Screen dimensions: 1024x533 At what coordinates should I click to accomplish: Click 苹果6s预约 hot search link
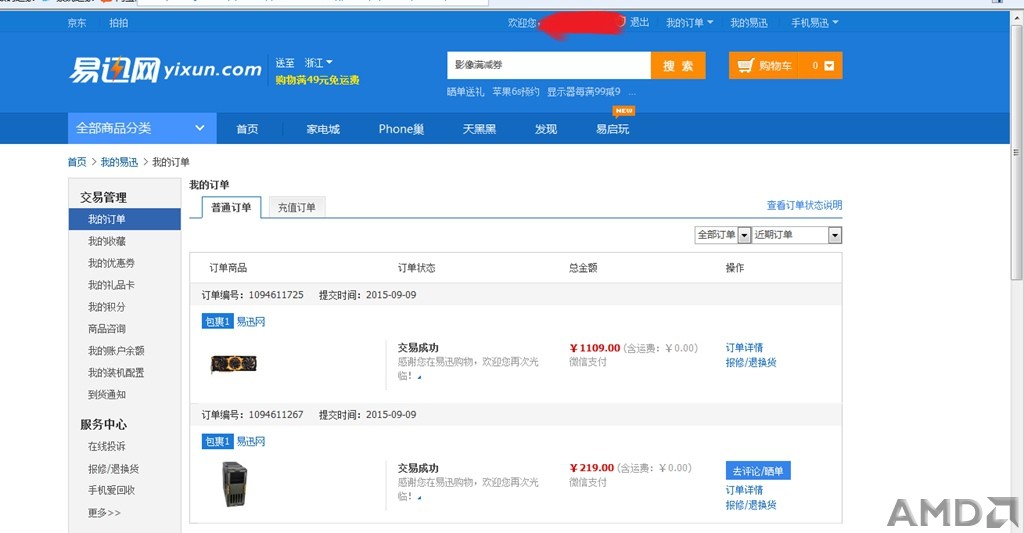516,91
